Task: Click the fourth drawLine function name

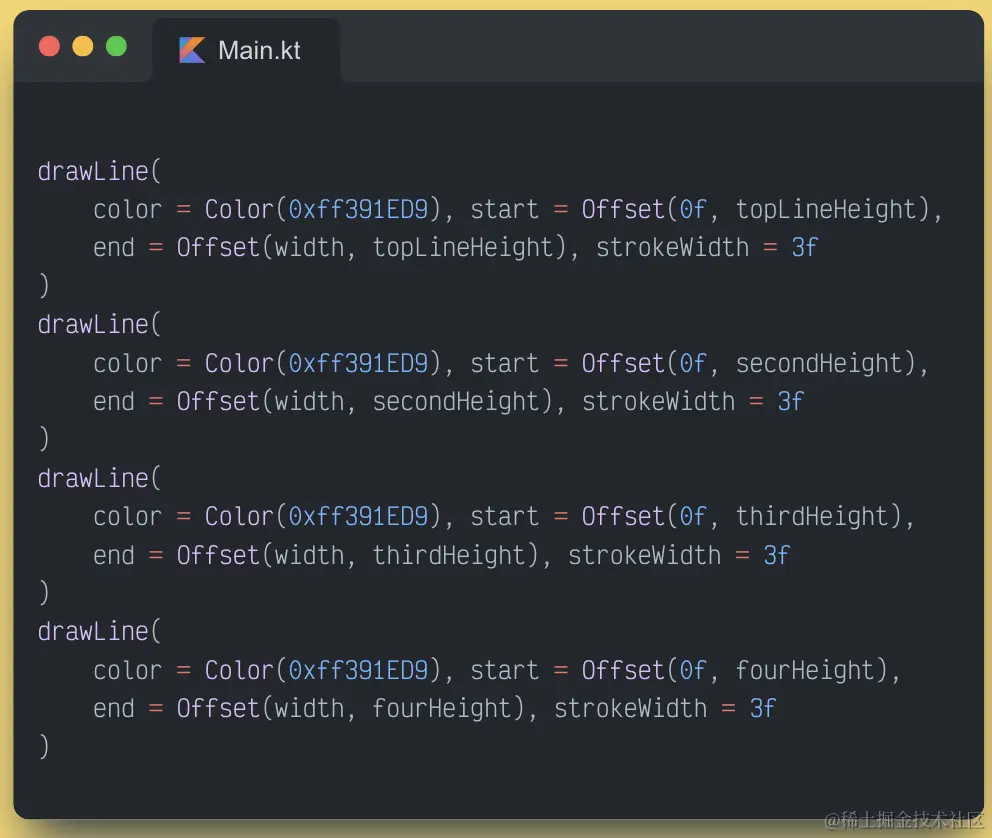Action: pos(93,632)
